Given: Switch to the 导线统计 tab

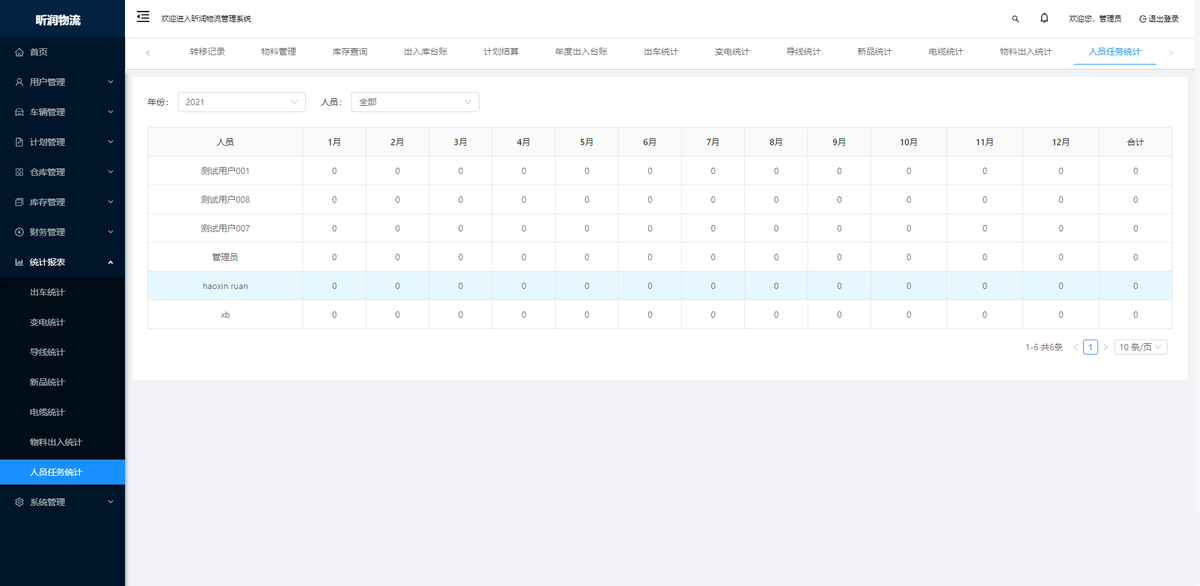Looking at the screenshot, I should [x=803, y=51].
